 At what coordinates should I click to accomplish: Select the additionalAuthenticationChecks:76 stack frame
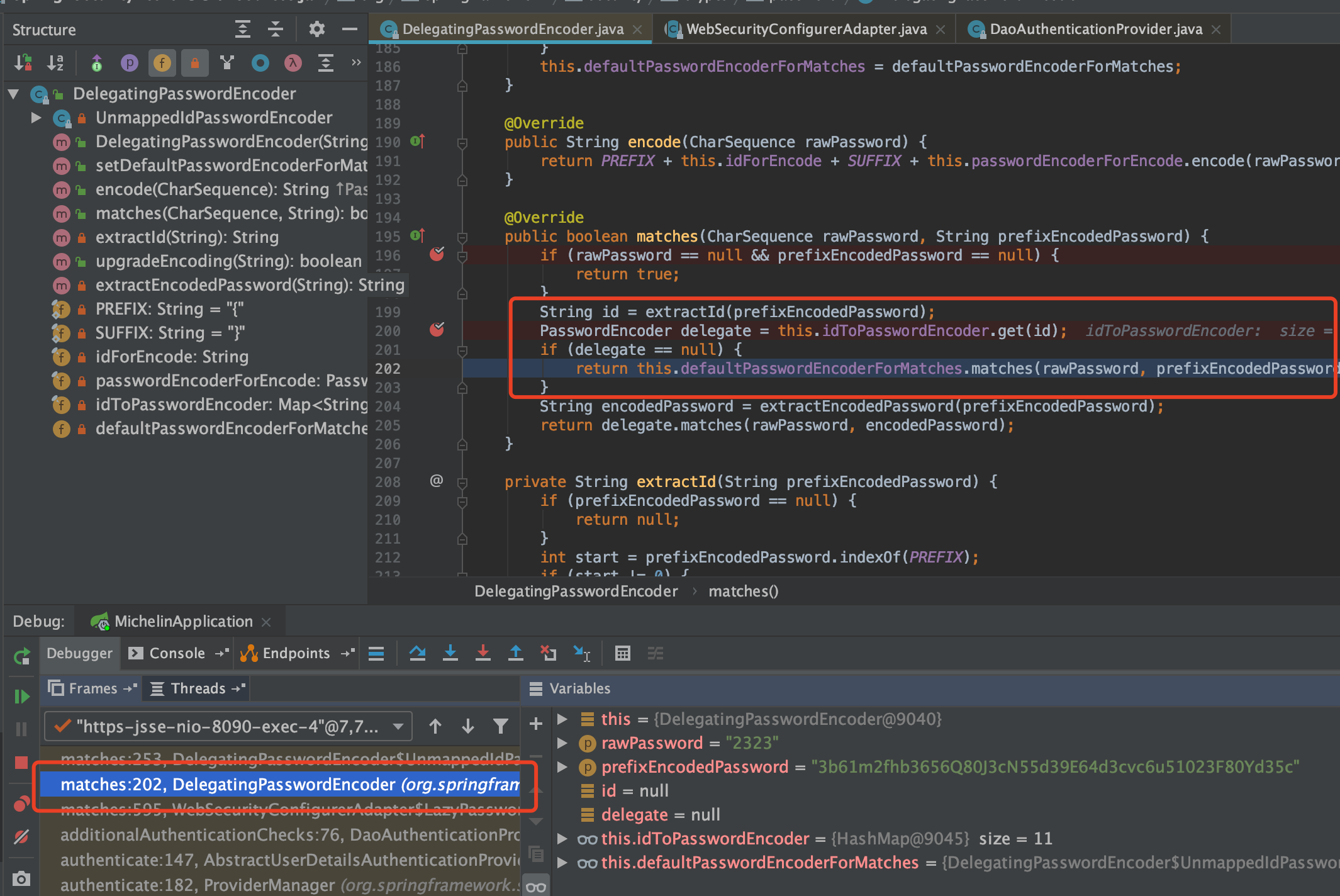[289, 835]
